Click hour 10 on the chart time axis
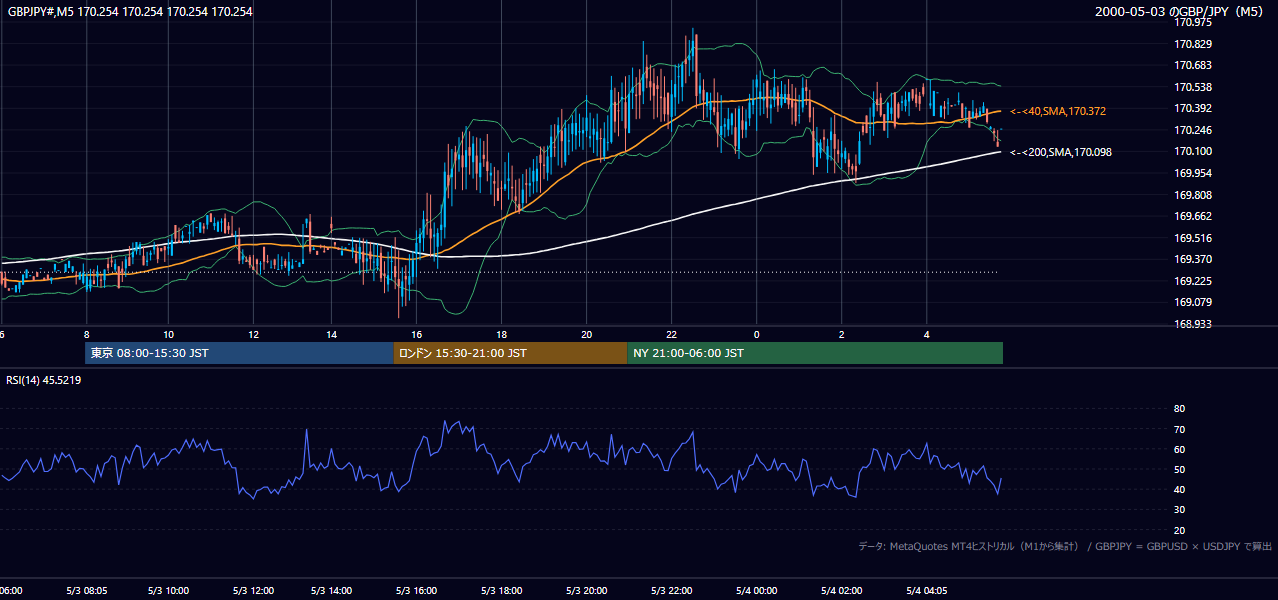Image resolution: width=1278 pixels, height=600 pixels. tap(168, 334)
